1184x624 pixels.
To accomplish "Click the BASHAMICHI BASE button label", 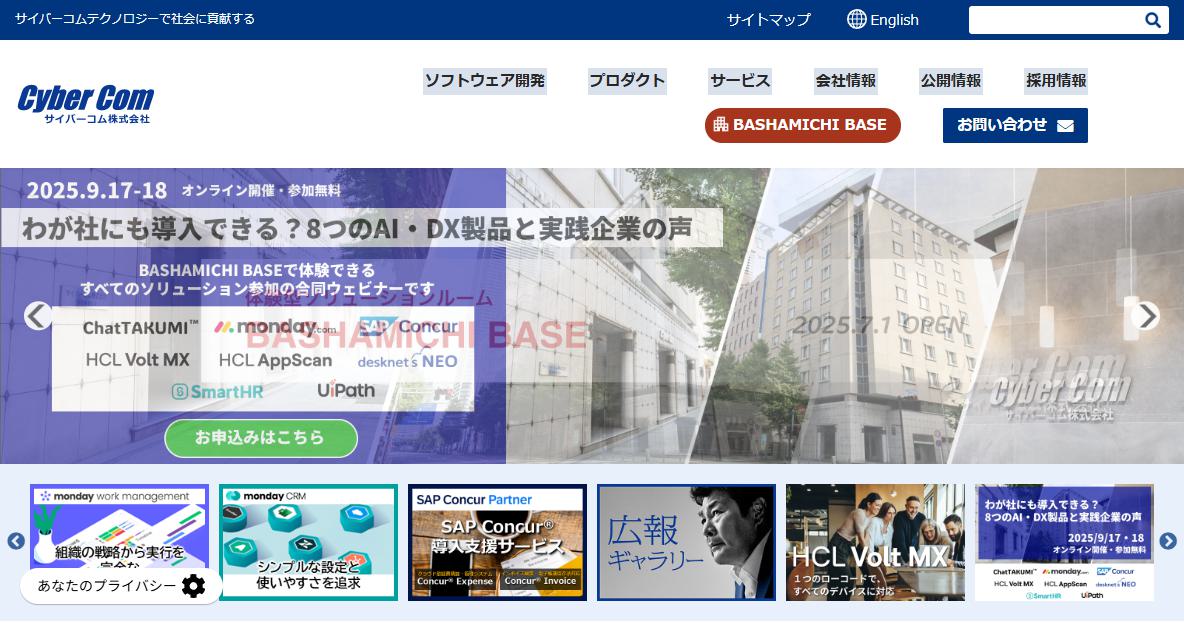I will tap(809, 125).
